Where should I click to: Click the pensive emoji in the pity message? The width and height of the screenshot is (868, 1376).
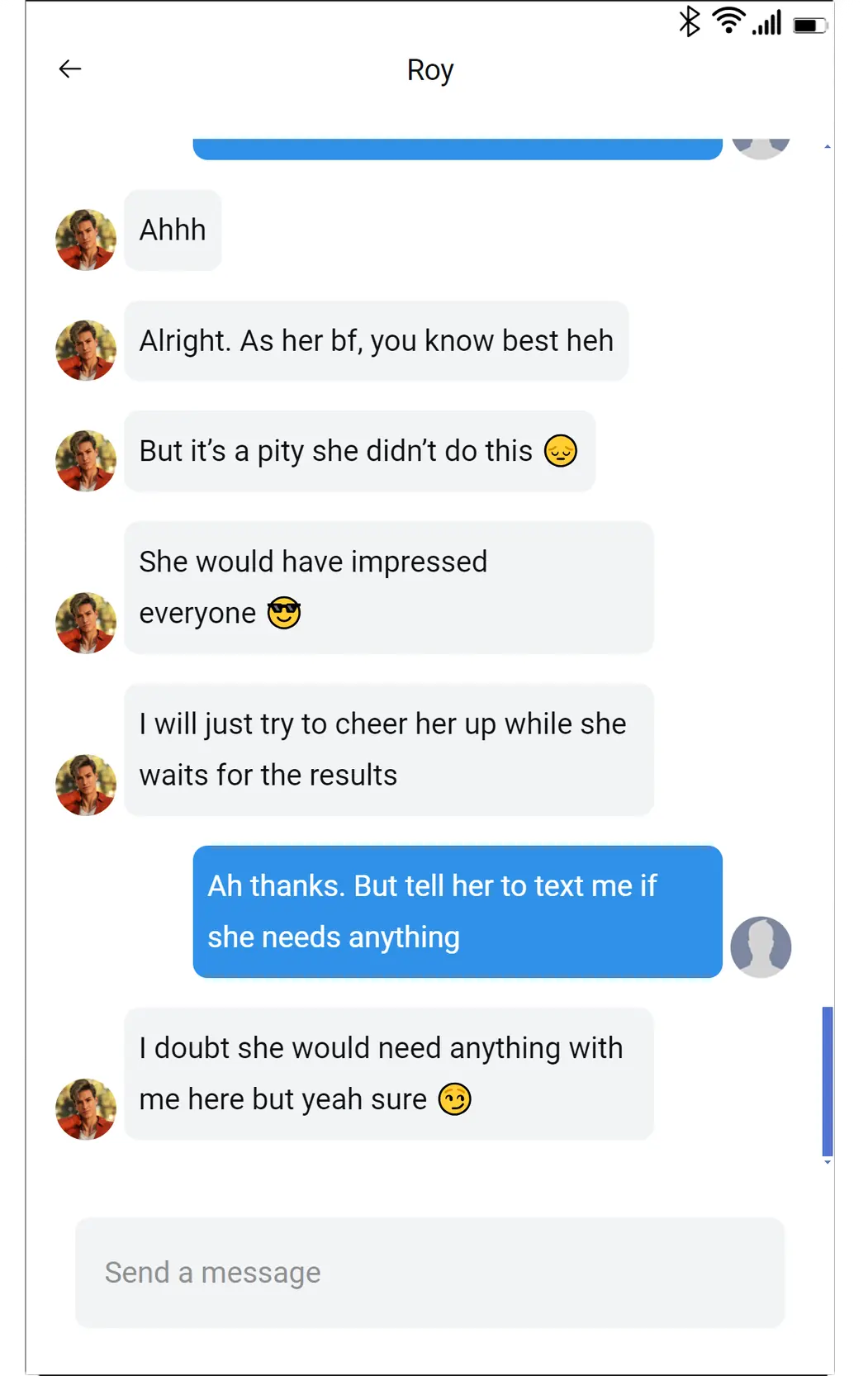coord(561,451)
